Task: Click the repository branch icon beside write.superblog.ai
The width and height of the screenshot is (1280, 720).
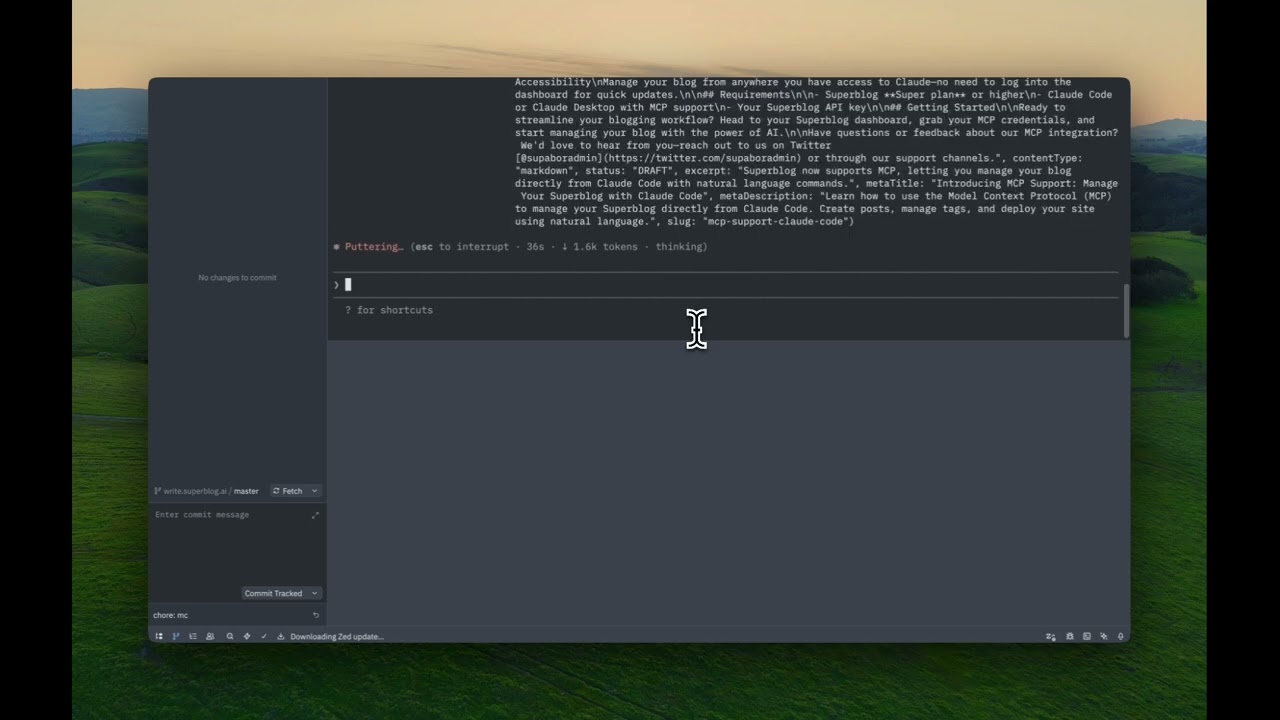Action: click(158, 491)
